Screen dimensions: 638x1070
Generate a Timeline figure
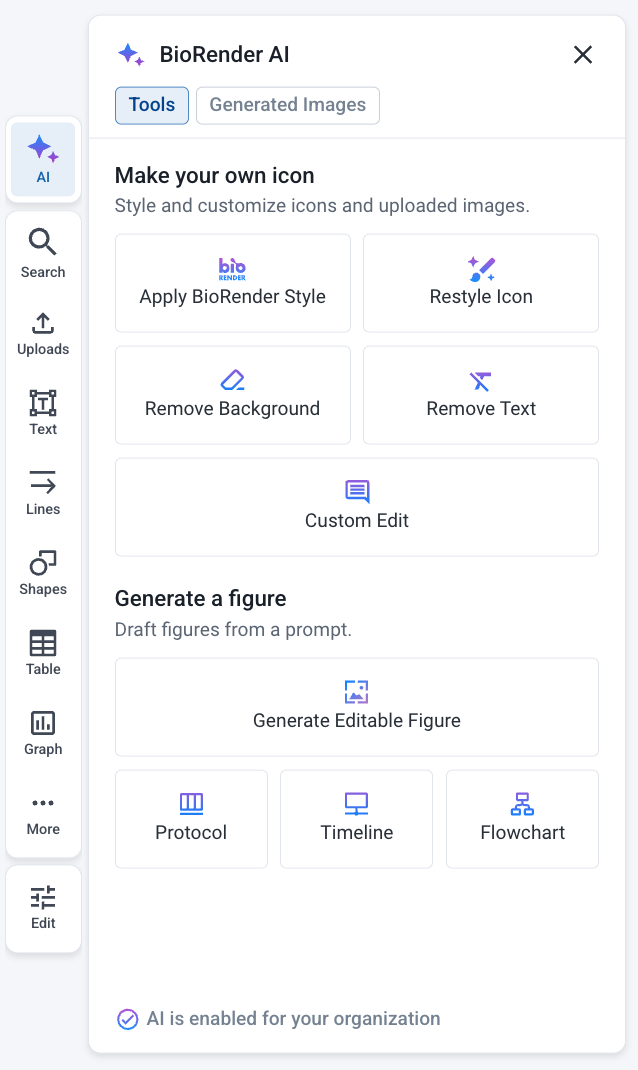click(x=357, y=819)
